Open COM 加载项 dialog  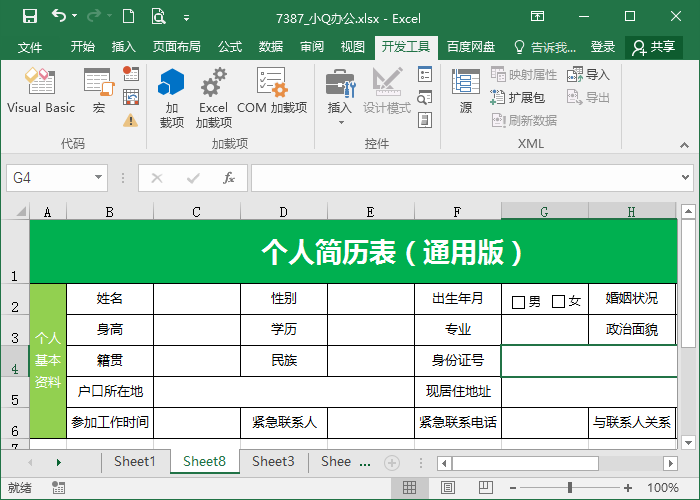(272, 92)
